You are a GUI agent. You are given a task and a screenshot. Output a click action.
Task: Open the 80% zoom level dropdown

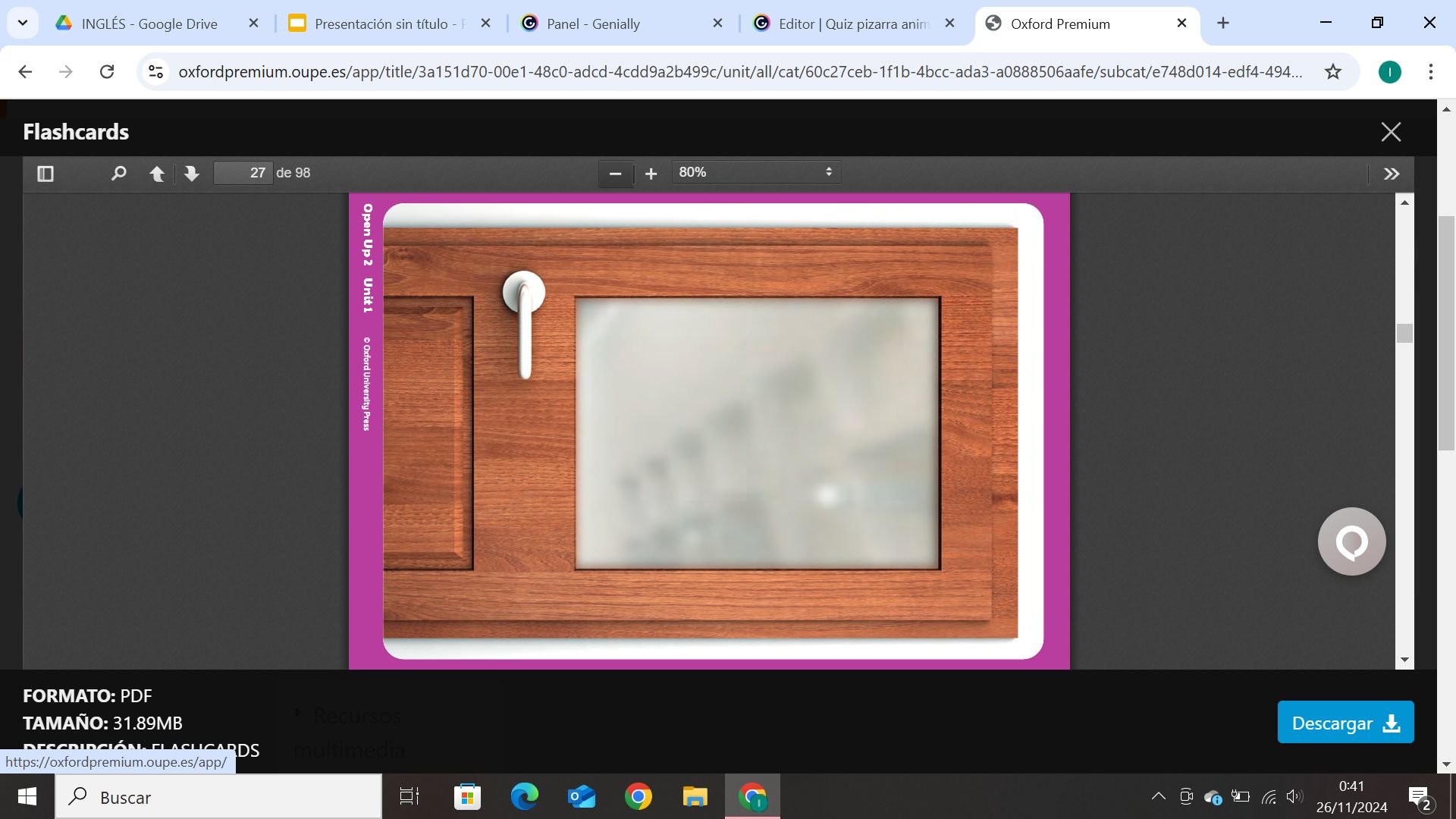pyautogui.click(x=755, y=172)
